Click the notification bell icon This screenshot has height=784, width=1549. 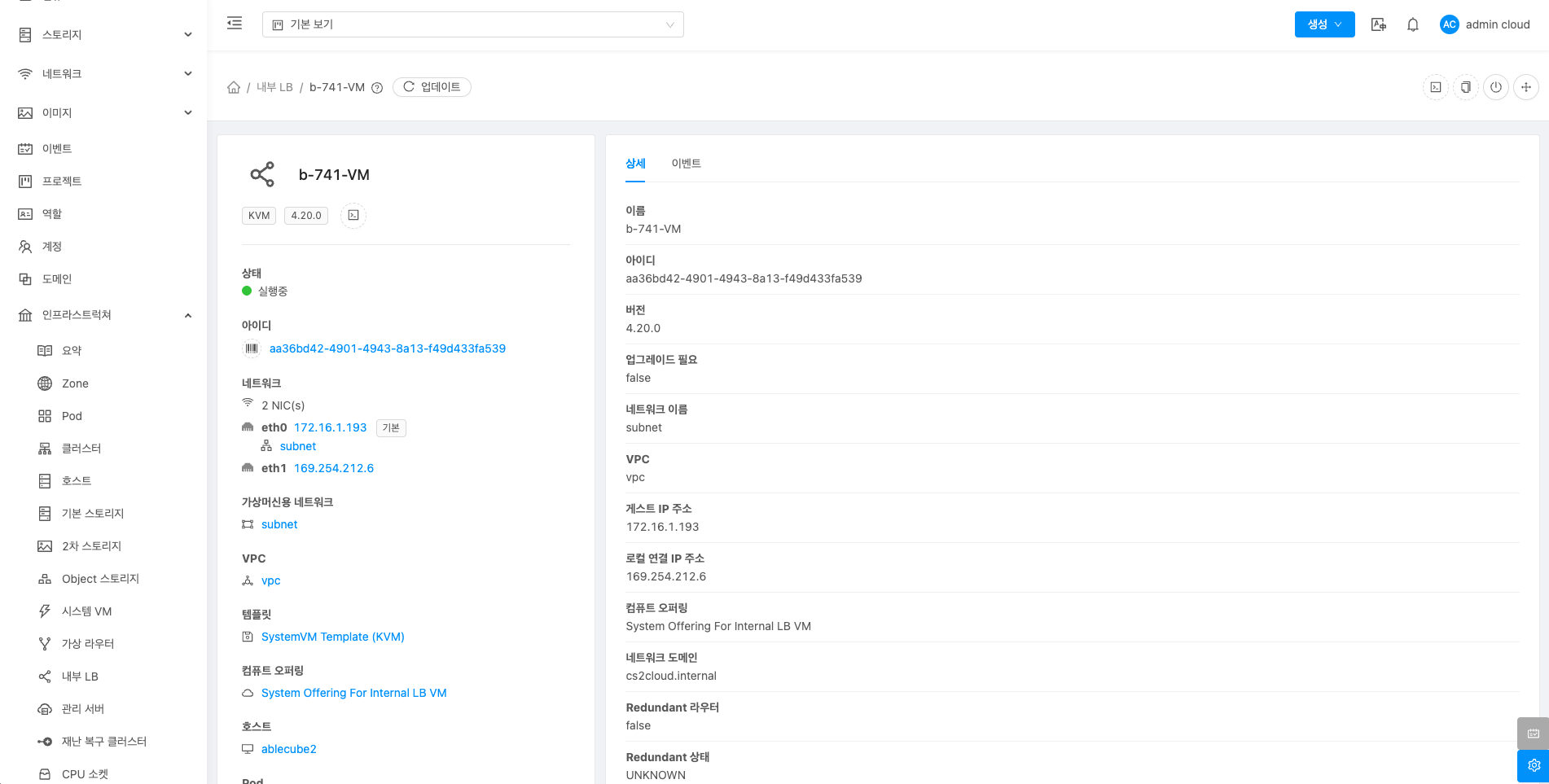click(x=1413, y=24)
